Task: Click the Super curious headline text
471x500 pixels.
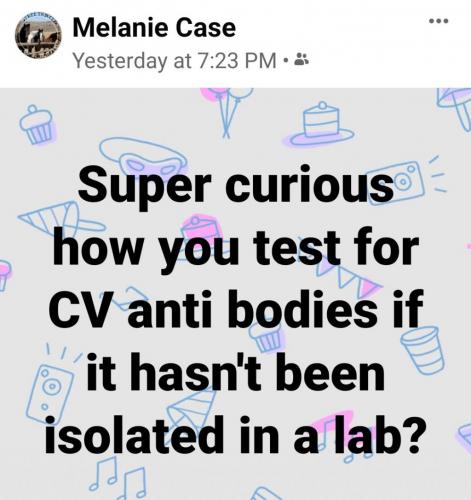Action: click(236, 186)
